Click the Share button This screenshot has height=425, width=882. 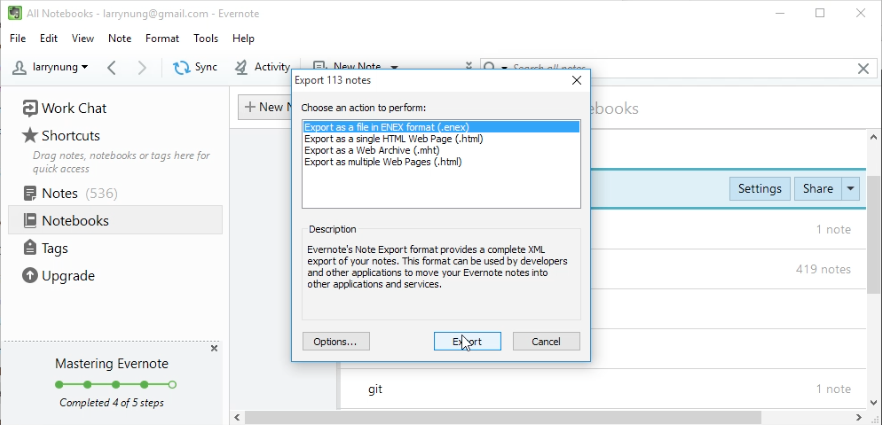[x=817, y=189]
